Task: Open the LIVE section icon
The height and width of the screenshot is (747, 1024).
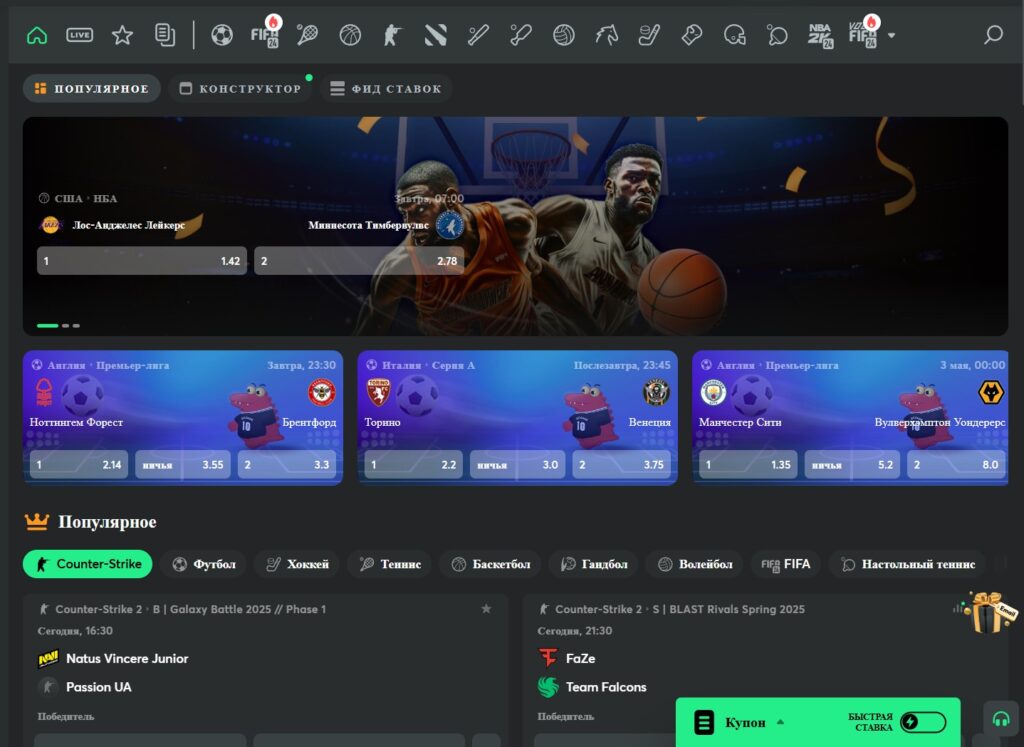Action: (x=79, y=33)
